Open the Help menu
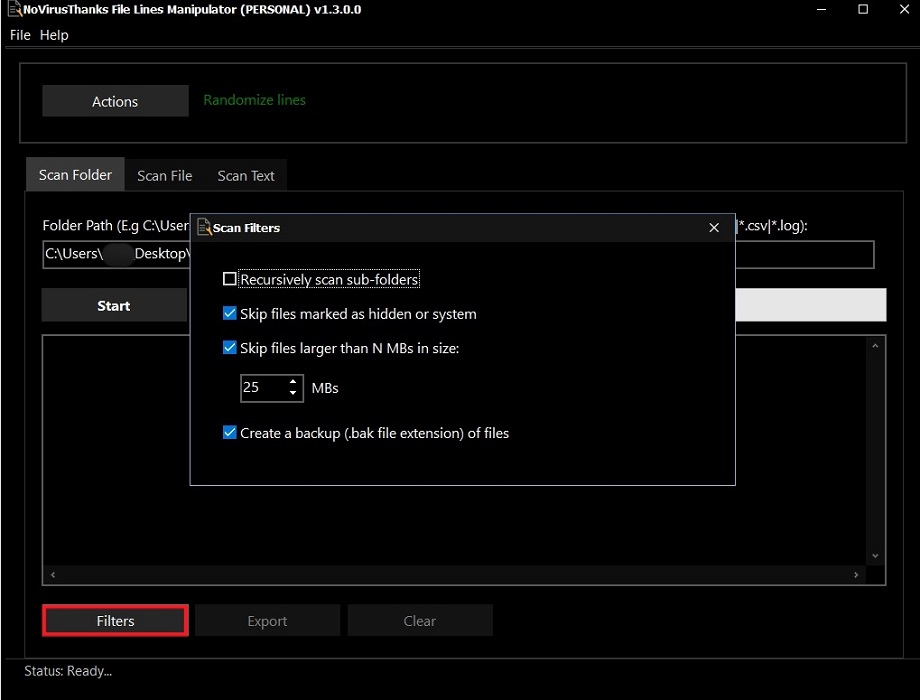This screenshot has width=920, height=700. coord(54,35)
